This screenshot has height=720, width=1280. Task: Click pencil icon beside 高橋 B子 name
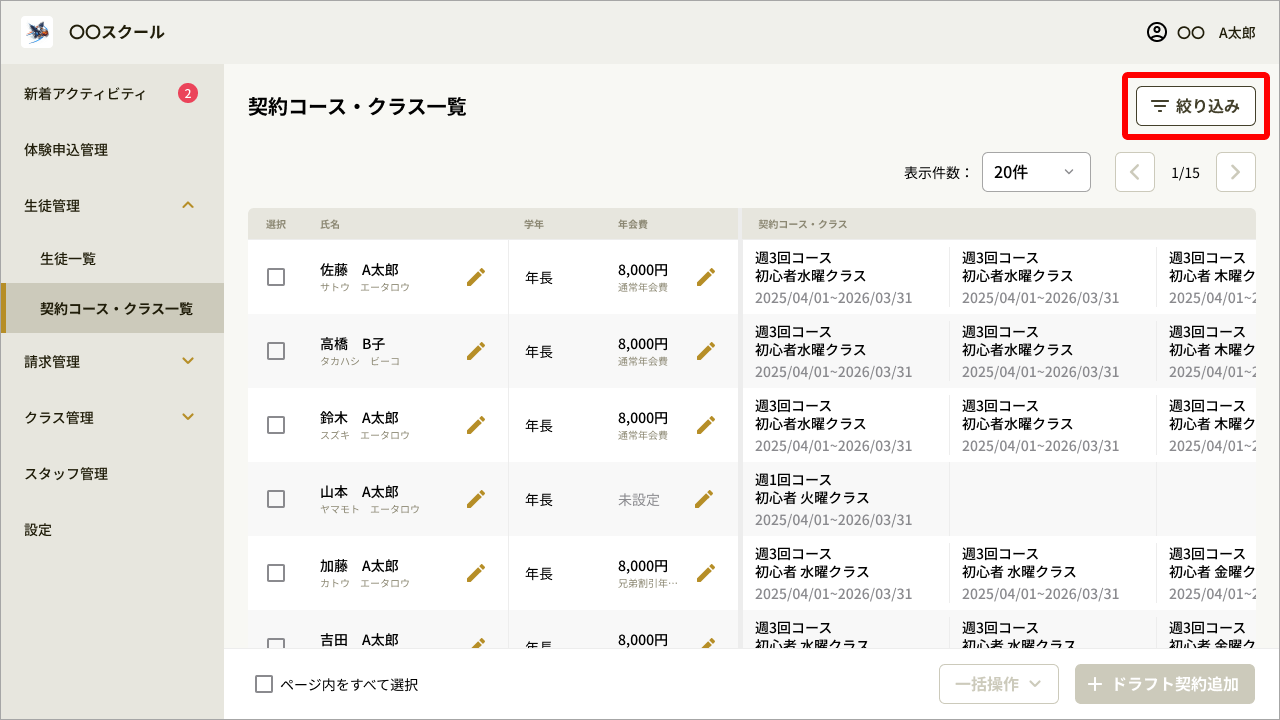click(x=476, y=351)
